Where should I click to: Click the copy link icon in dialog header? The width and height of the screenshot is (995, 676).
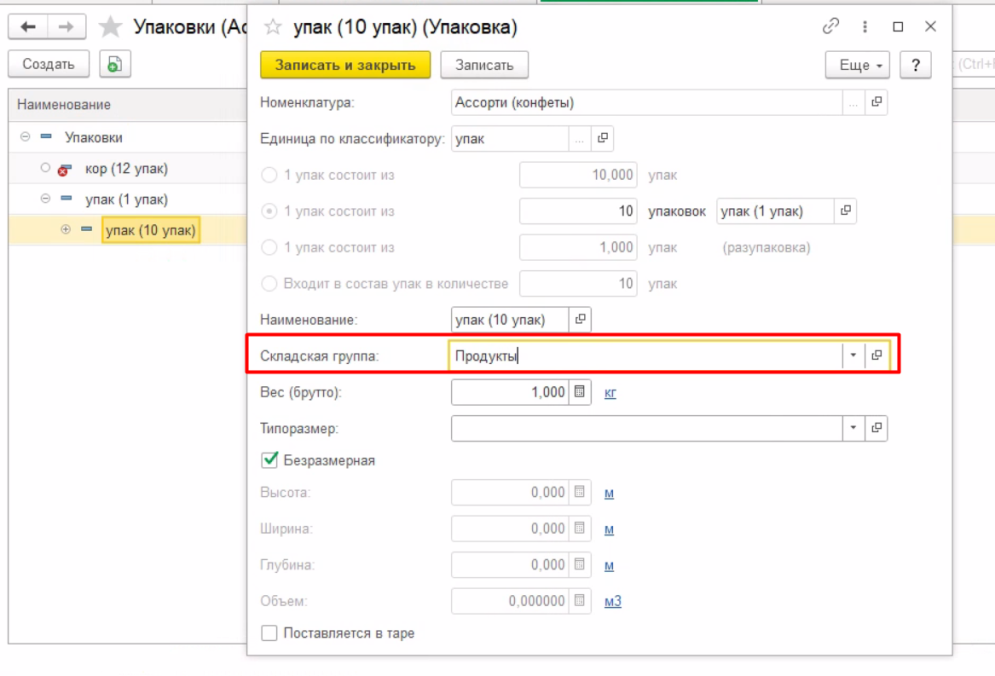(x=831, y=27)
